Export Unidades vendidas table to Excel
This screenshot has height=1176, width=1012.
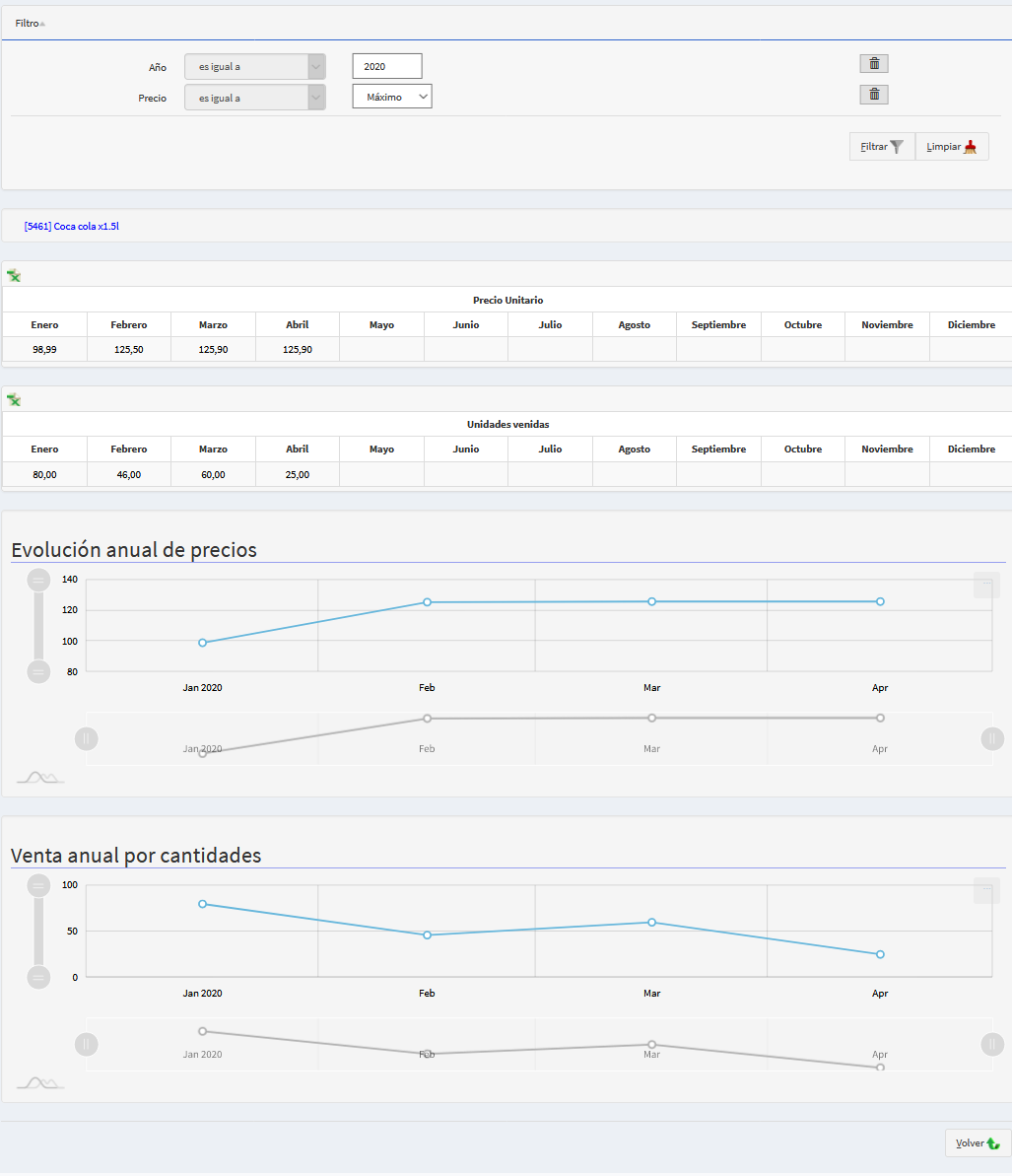click(x=14, y=400)
